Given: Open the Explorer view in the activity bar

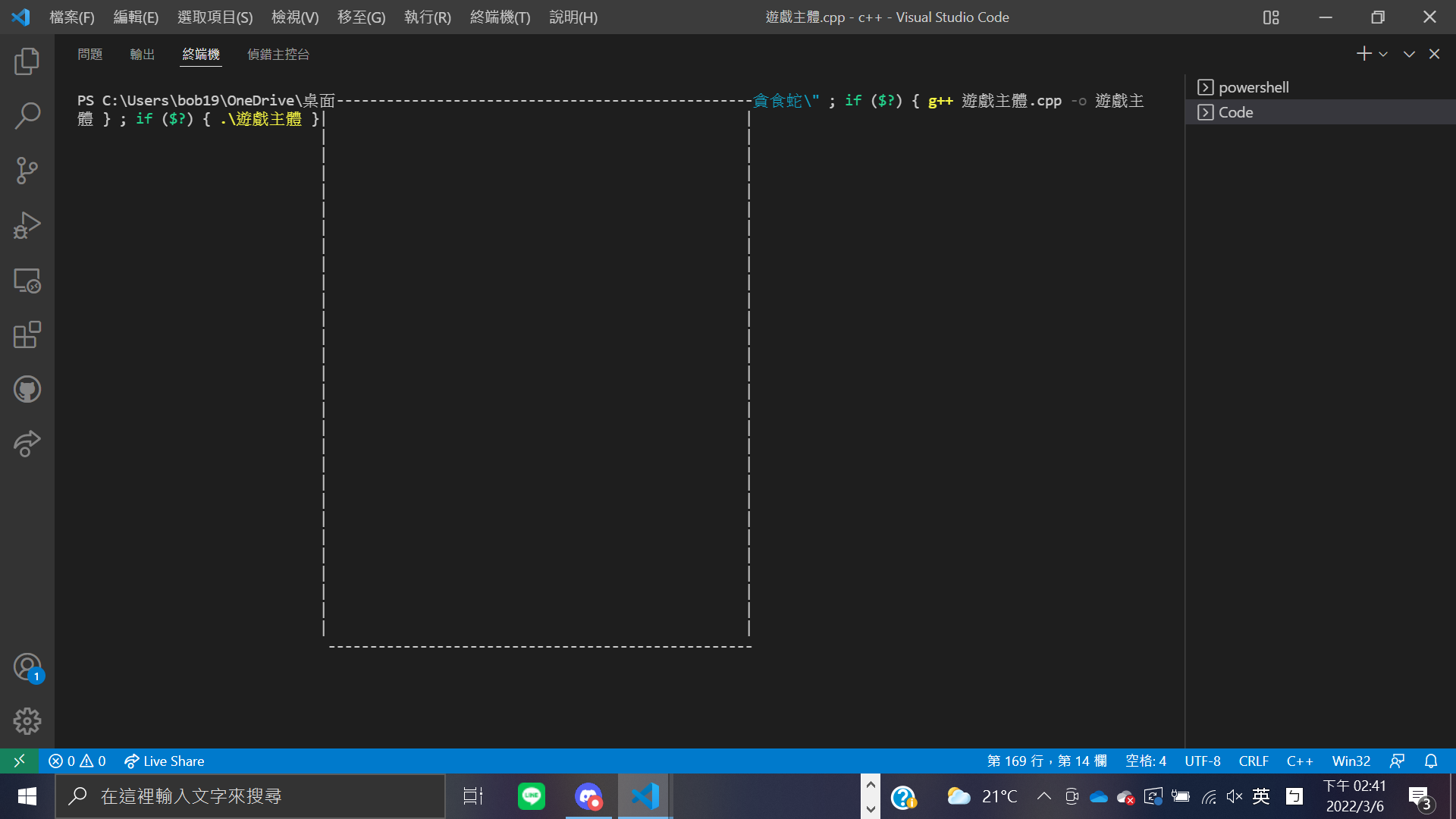Looking at the screenshot, I should coord(27,61).
